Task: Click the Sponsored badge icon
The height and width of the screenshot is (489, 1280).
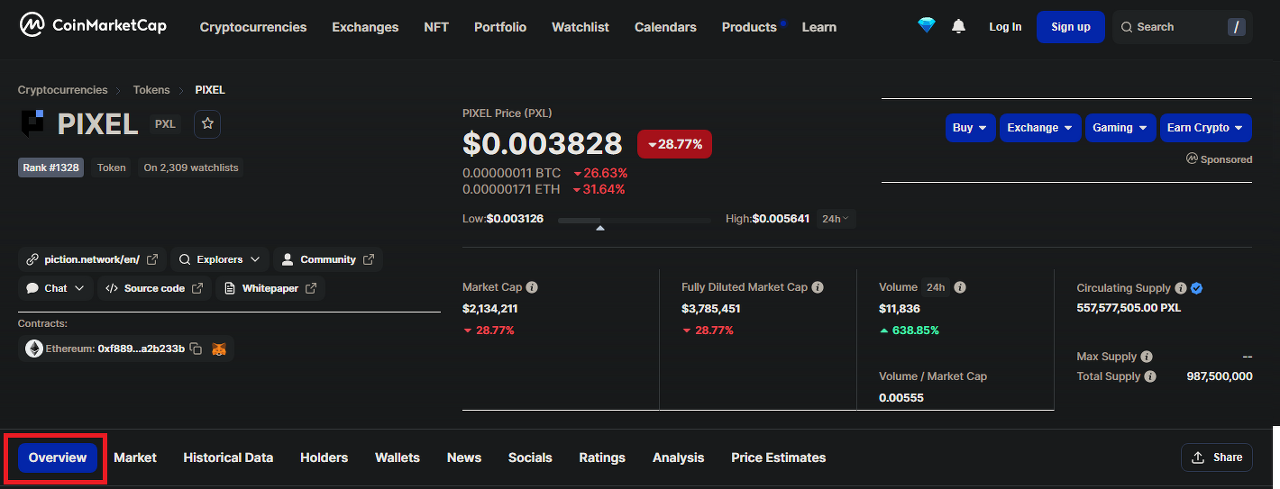Action: point(1192,159)
